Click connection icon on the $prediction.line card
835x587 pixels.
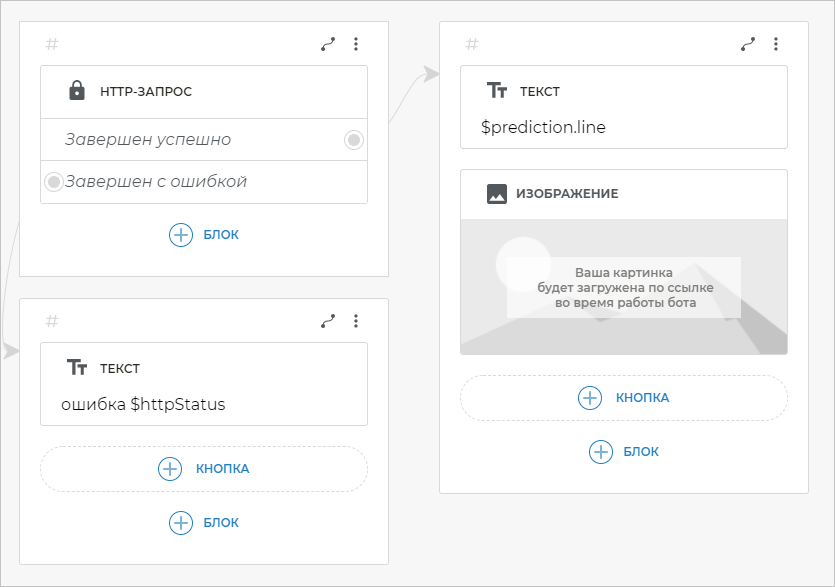click(748, 44)
